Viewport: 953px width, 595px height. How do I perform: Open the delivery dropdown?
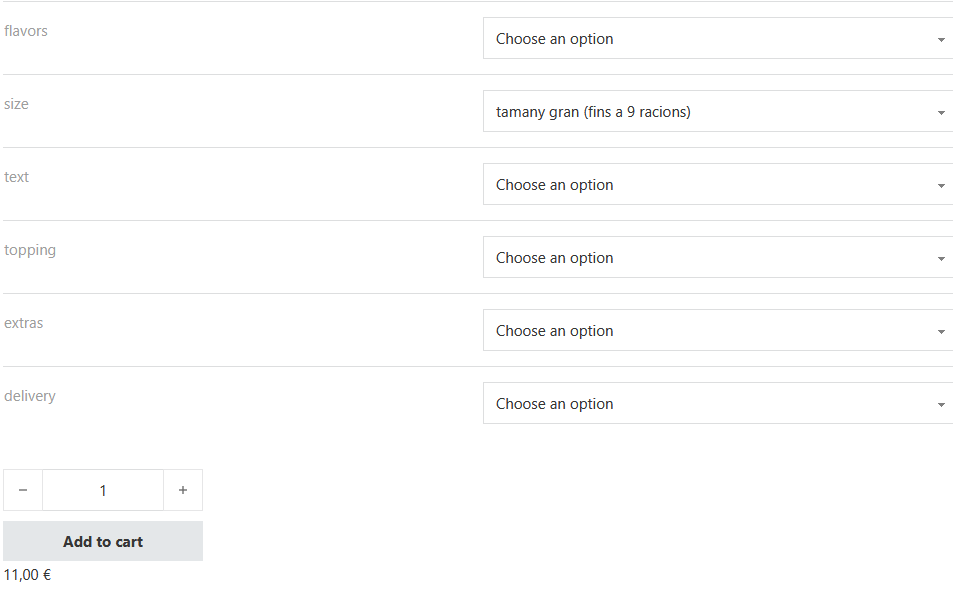click(716, 404)
